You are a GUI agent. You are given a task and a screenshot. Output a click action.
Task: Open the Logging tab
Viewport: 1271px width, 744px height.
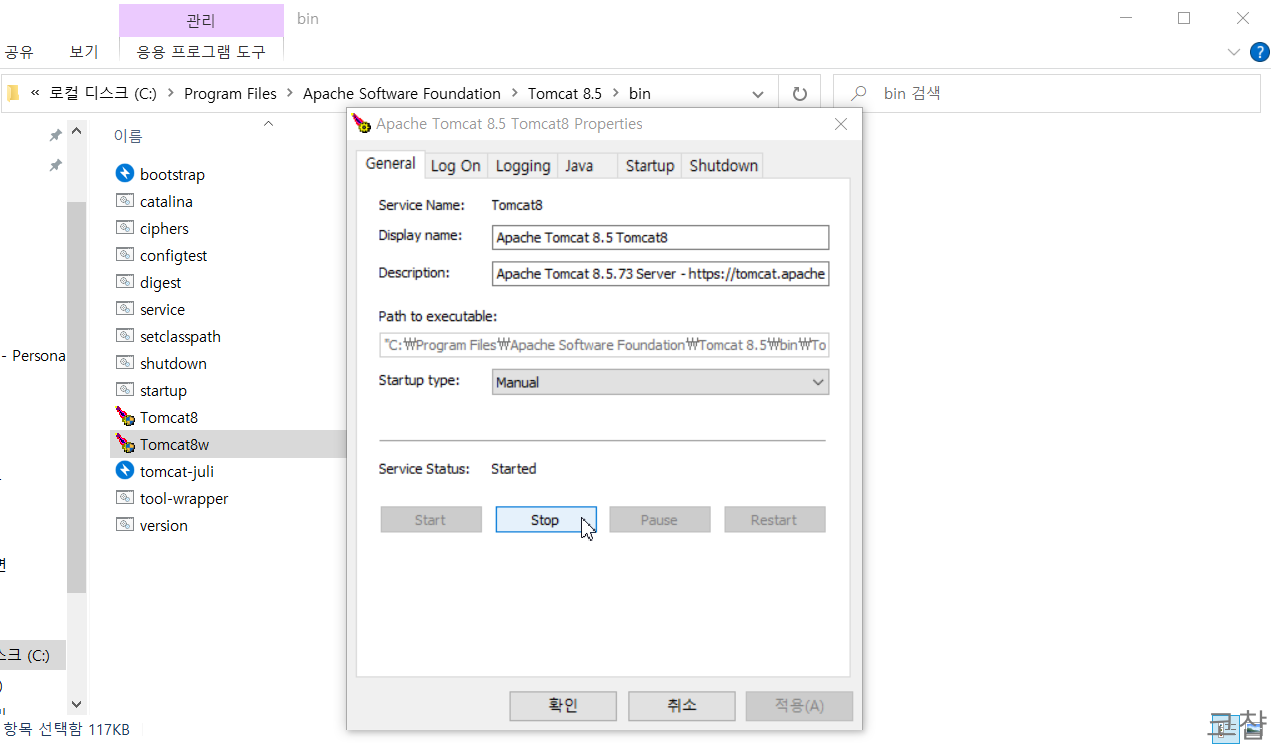click(x=523, y=166)
